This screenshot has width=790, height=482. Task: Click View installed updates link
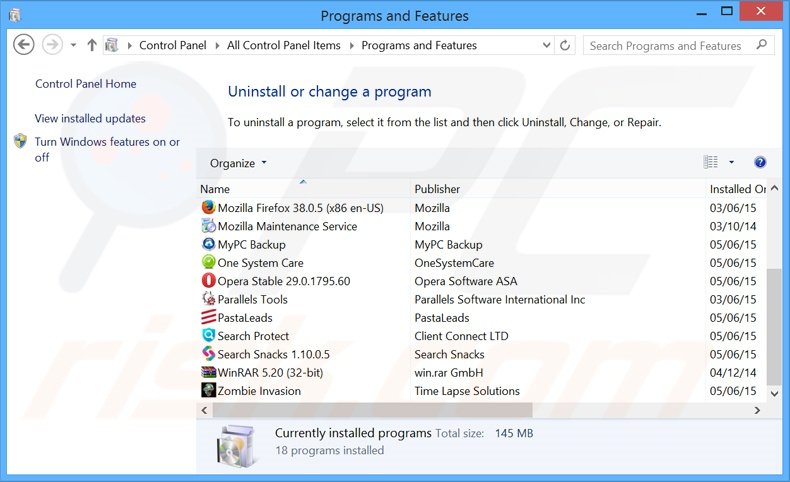(x=90, y=118)
